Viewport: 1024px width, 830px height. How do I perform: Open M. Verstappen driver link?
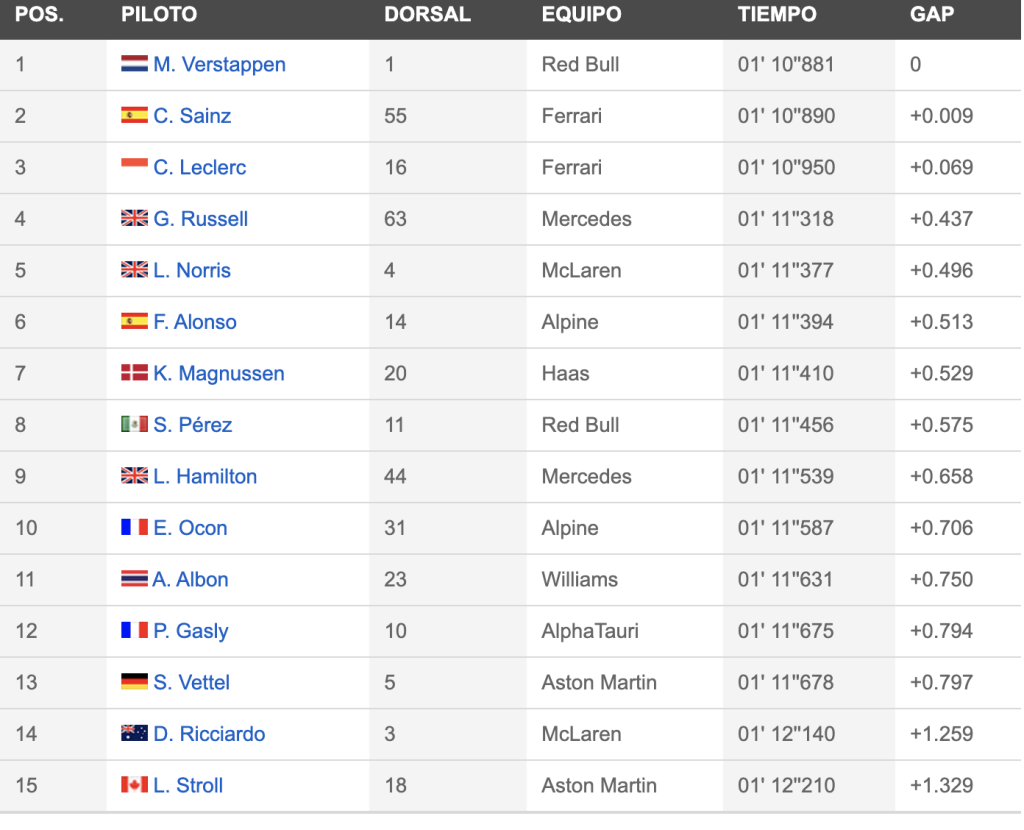tap(219, 64)
